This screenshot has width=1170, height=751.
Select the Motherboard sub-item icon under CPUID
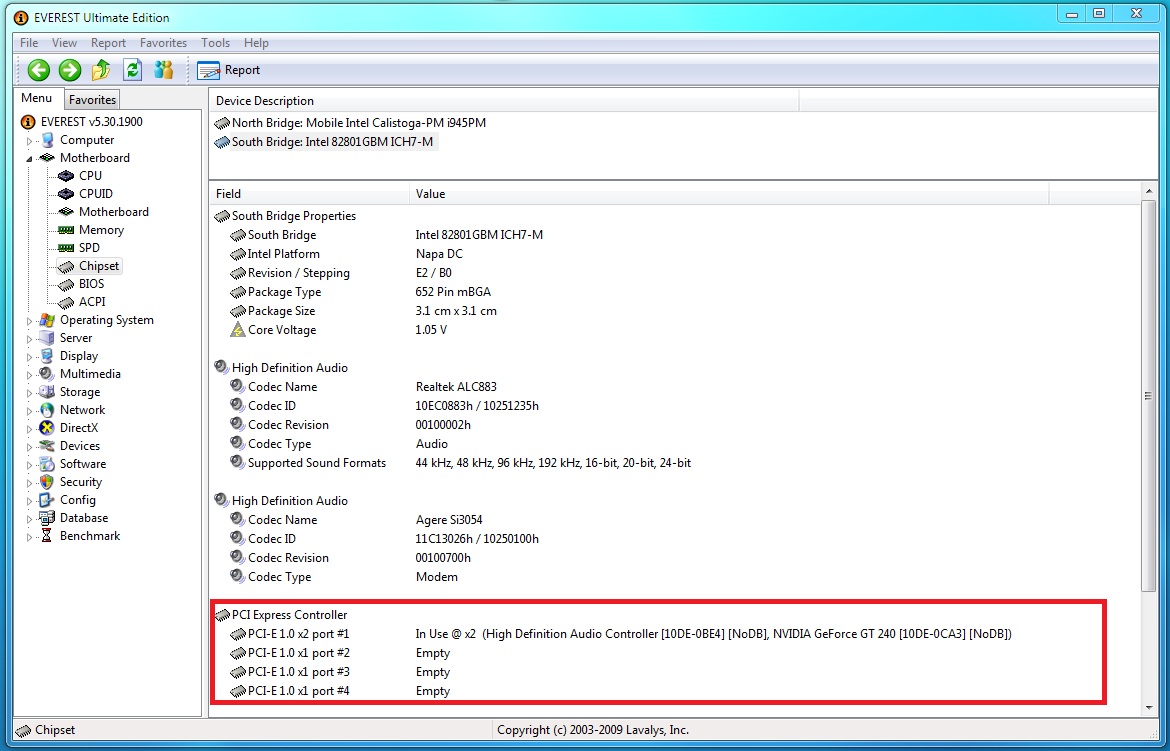pyautogui.click(x=66, y=212)
